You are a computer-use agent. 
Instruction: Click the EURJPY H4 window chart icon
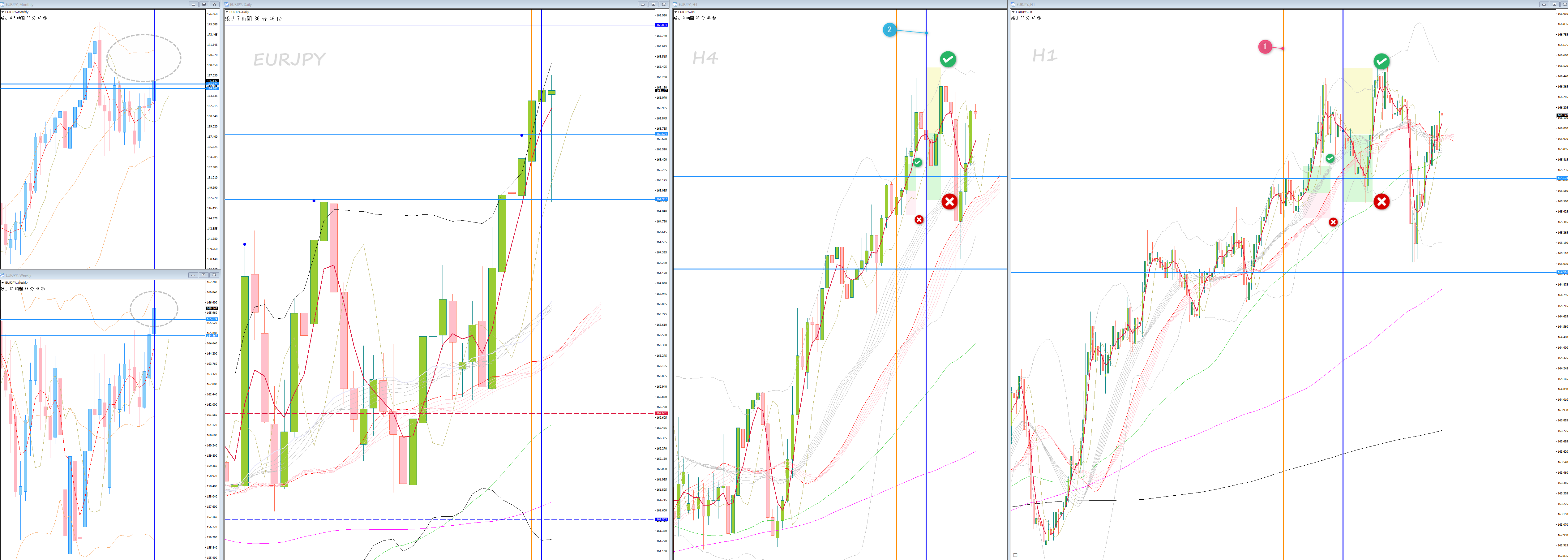point(675,4)
